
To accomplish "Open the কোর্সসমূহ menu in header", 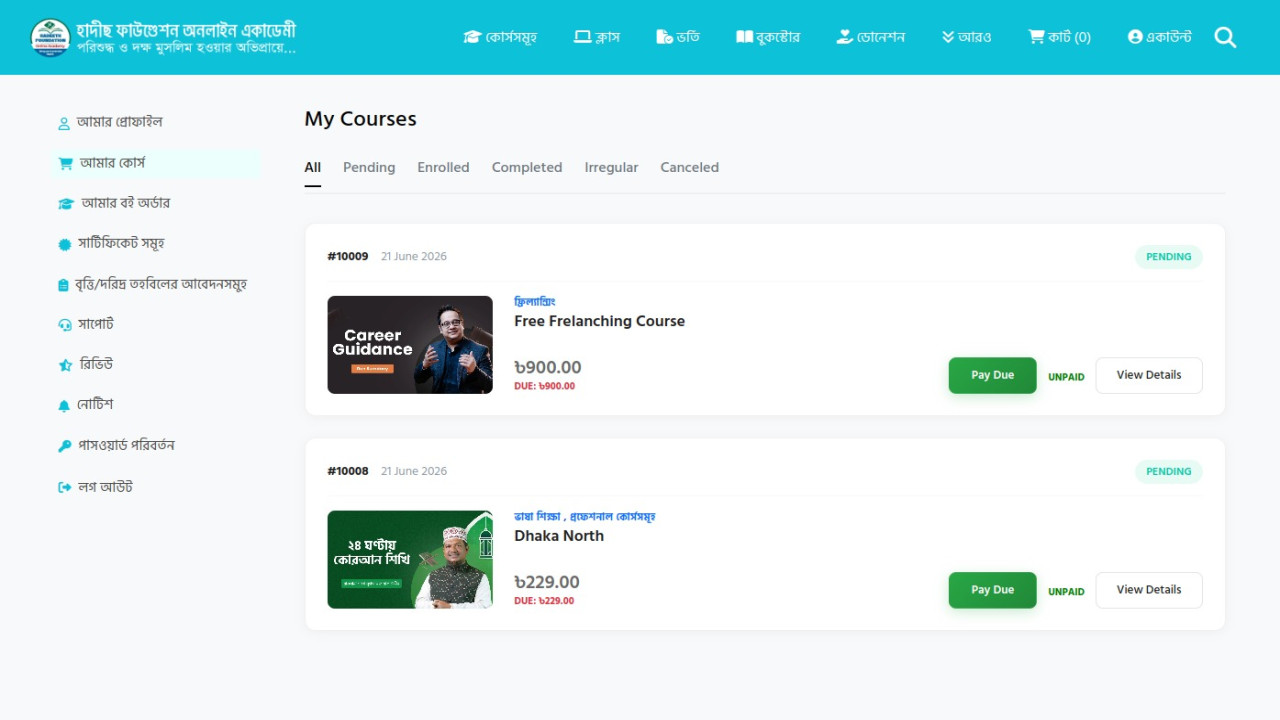I will click(x=500, y=37).
